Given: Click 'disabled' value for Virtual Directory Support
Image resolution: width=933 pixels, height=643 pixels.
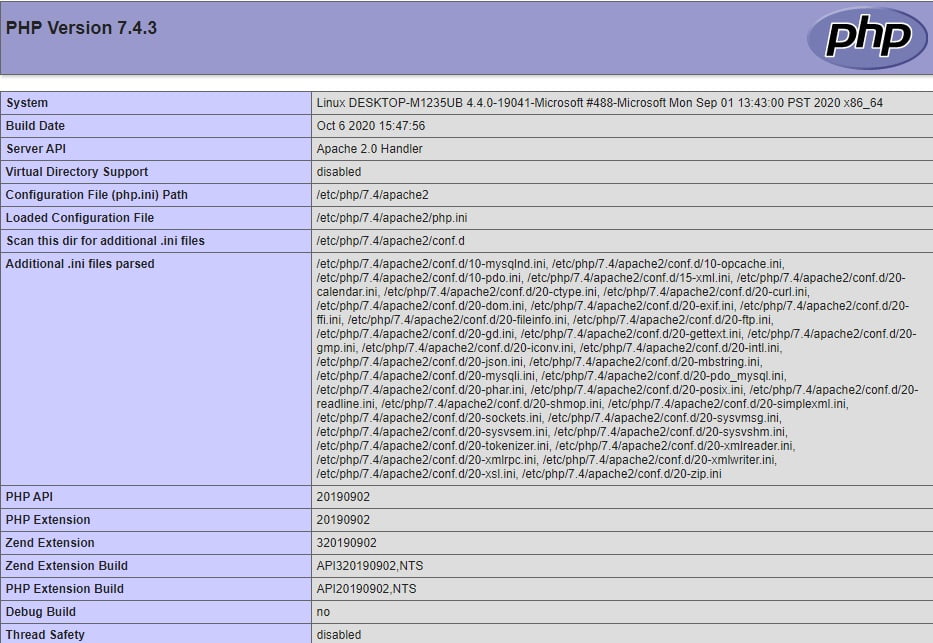Looking at the screenshot, I should tap(339, 172).
